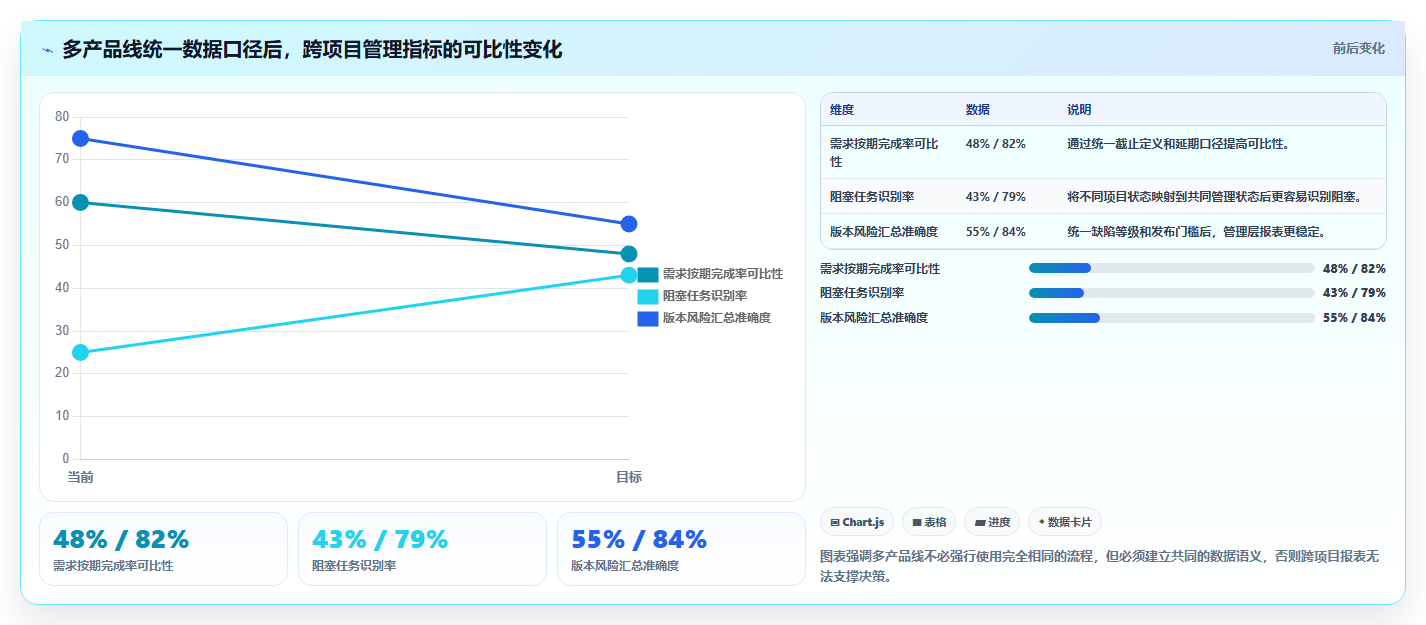The image size is (1426, 625).
Task: Click the 48% / 82% data card
Action: pos(163,549)
